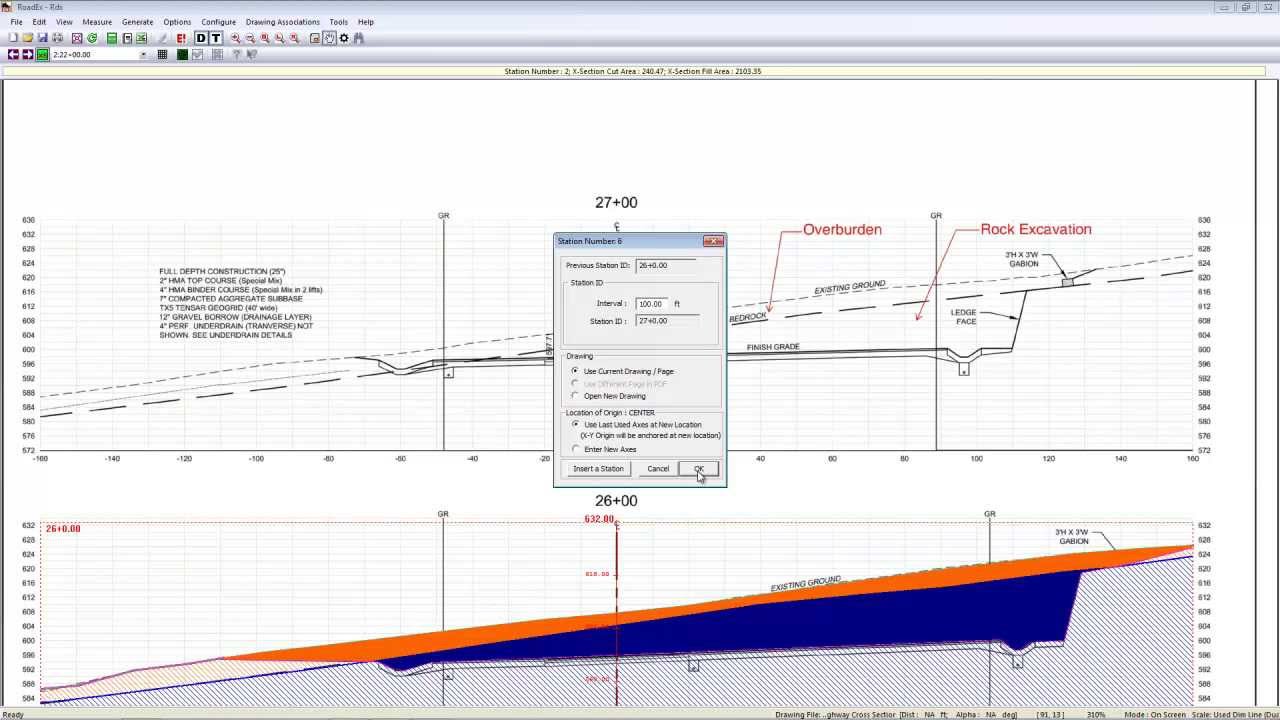Screen dimensions: 1280x720
Task: Select Enter New Axes radio button
Action: [603, 449]
